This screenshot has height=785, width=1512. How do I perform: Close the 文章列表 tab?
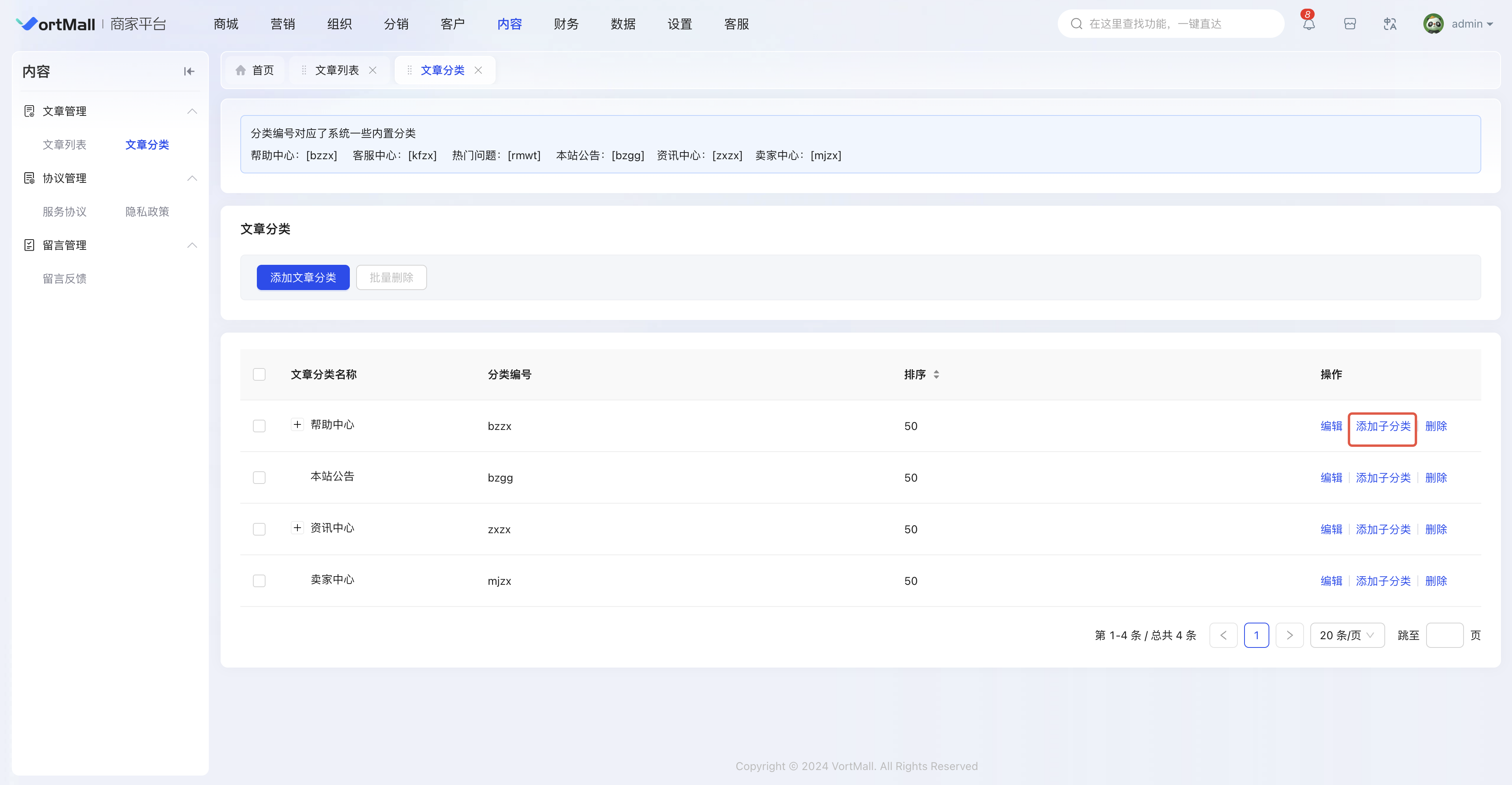click(373, 71)
